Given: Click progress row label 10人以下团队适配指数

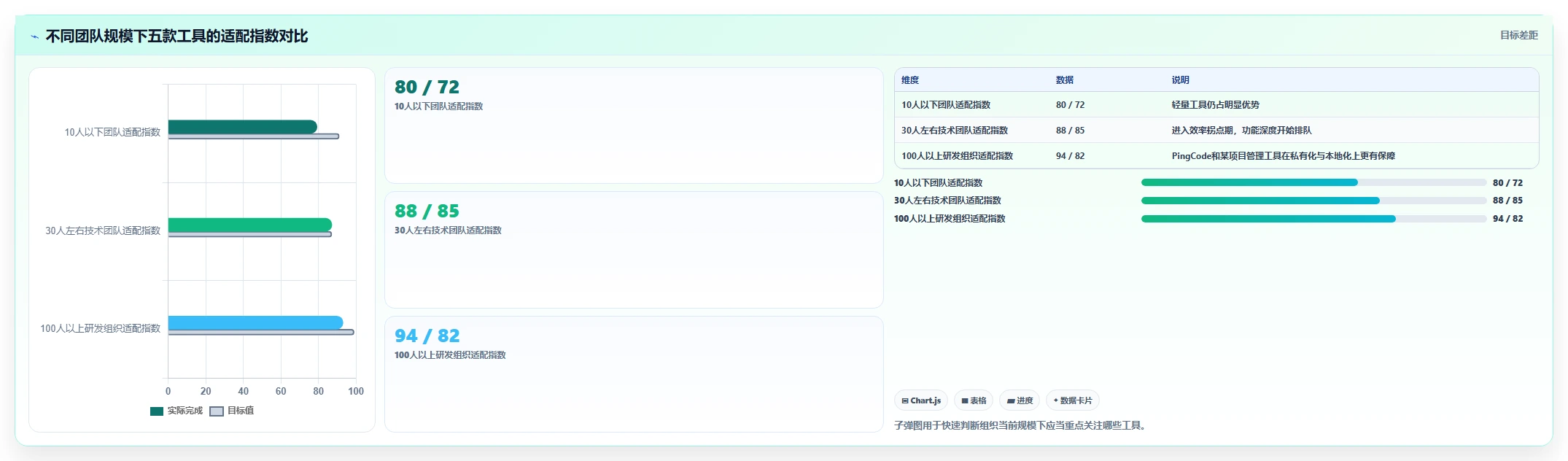Looking at the screenshot, I should point(939,183).
